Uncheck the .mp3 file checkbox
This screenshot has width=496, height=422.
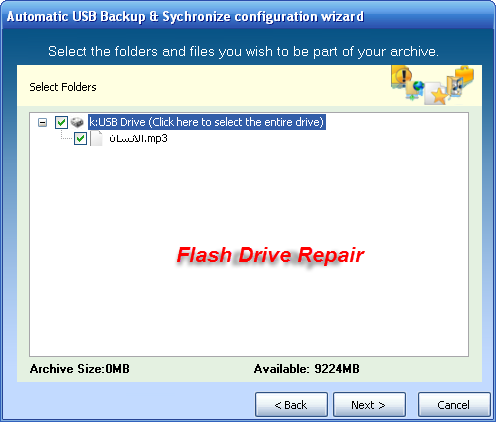coord(80,138)
